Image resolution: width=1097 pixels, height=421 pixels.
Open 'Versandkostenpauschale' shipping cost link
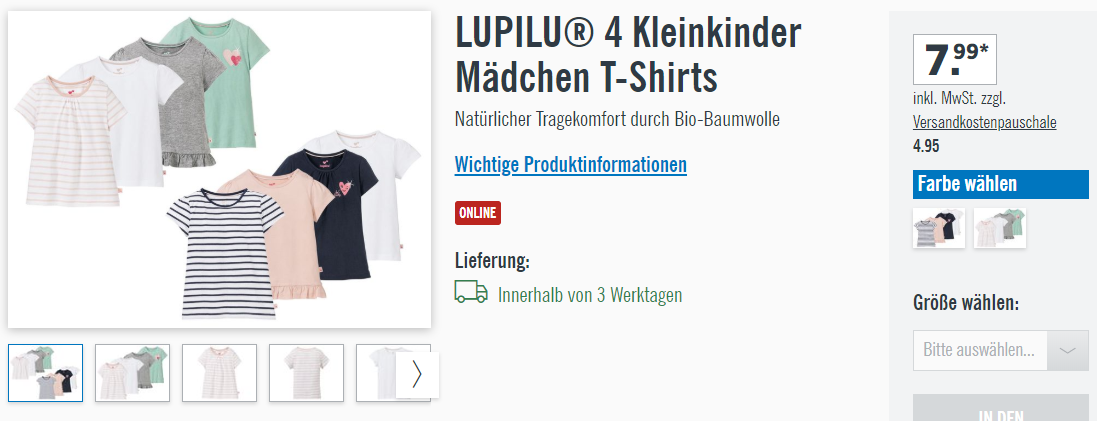984,123
